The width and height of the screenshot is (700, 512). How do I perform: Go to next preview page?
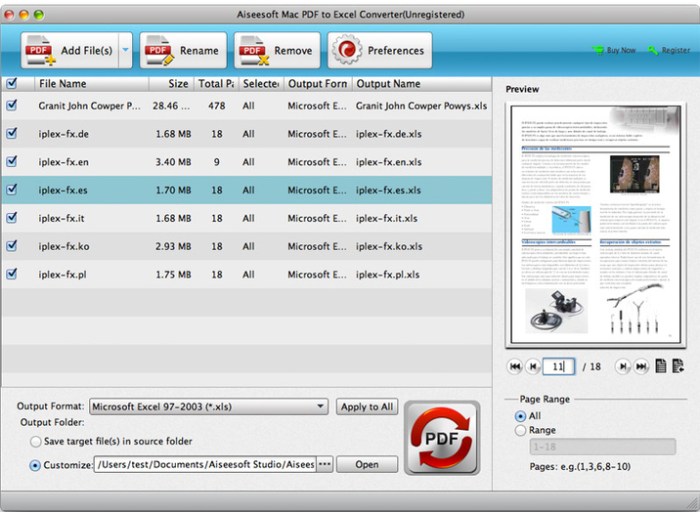tap(622, 366)
